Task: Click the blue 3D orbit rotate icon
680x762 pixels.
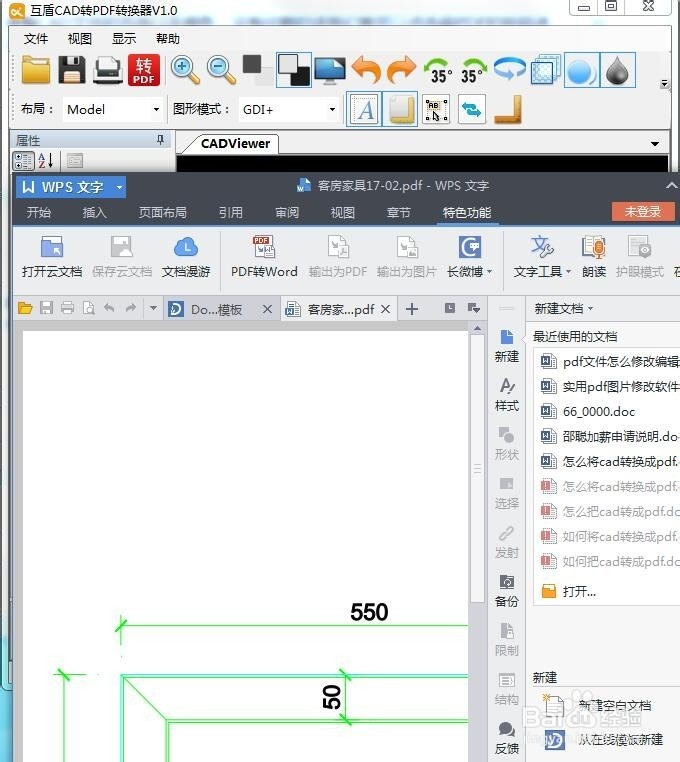Action: click(509, 69)
